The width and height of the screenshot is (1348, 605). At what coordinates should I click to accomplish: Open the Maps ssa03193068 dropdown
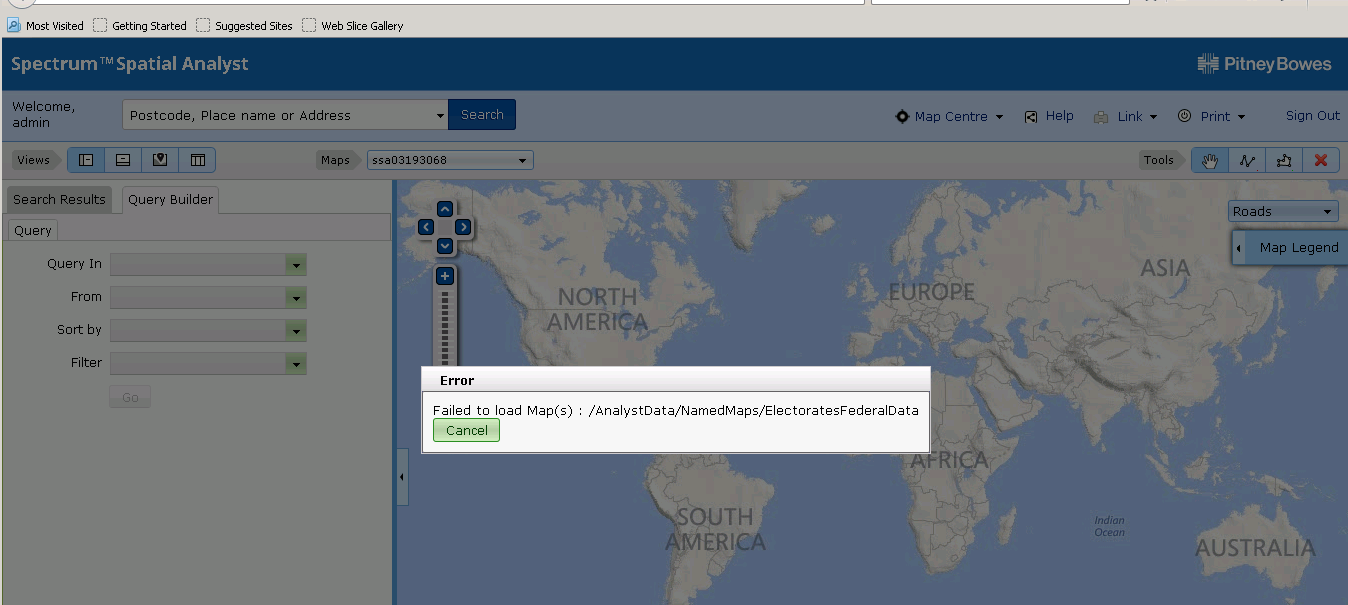(450, 160)
